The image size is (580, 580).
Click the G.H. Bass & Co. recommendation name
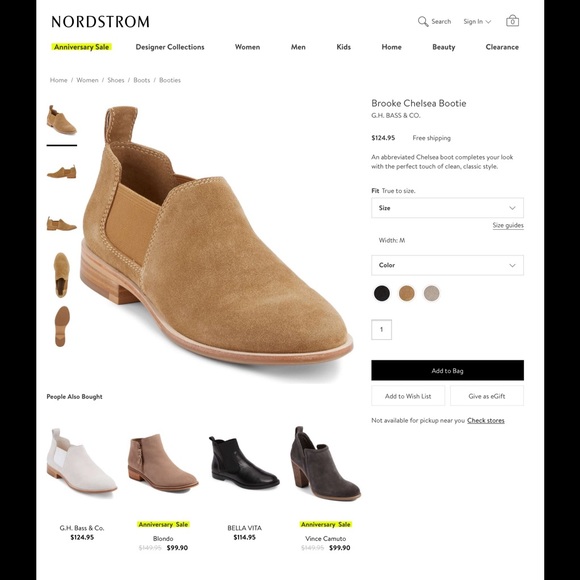(82, 528)
